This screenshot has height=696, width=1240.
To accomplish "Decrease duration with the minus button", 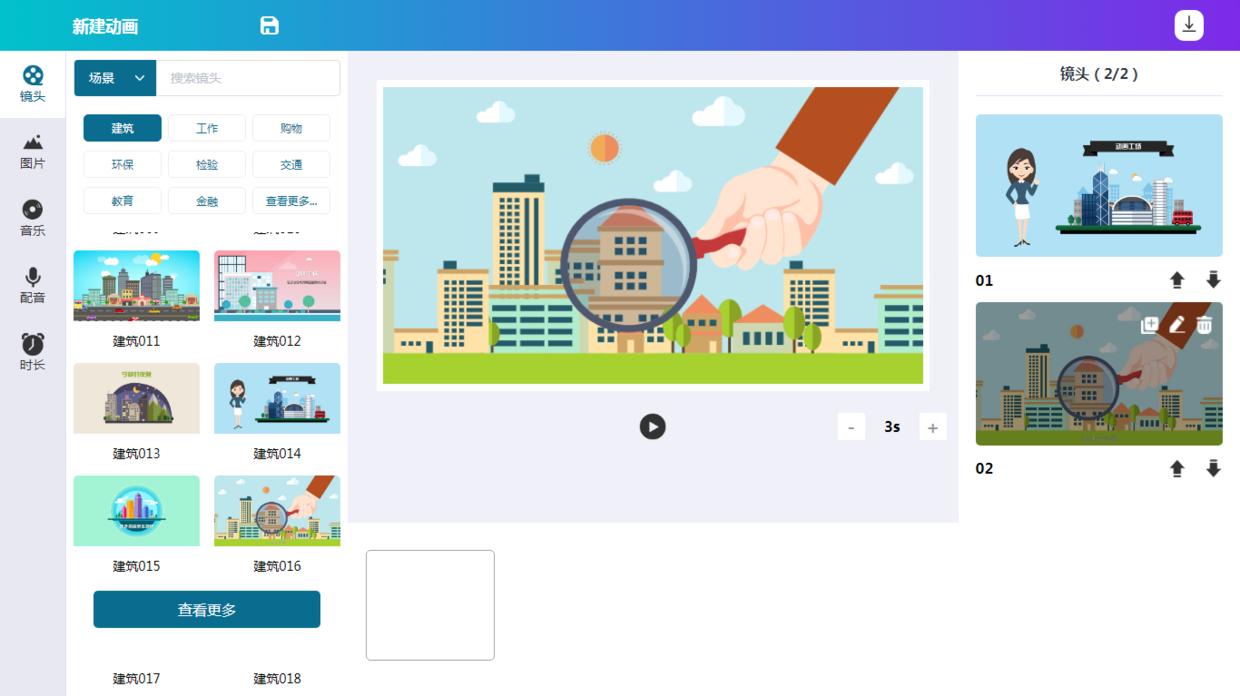I will click(851, 427).
